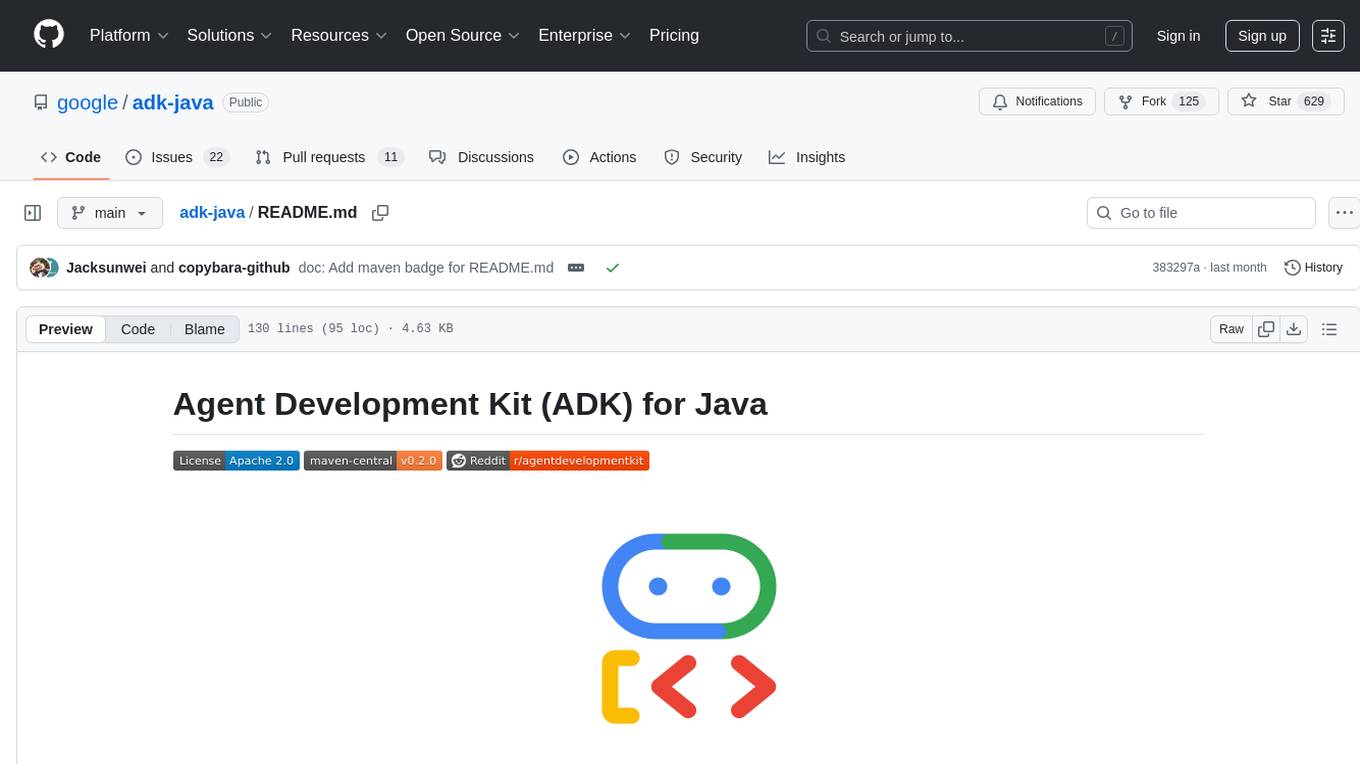Switch to the Code tab
This screenshot has height=764, width=1360.
tap(71, 157)
